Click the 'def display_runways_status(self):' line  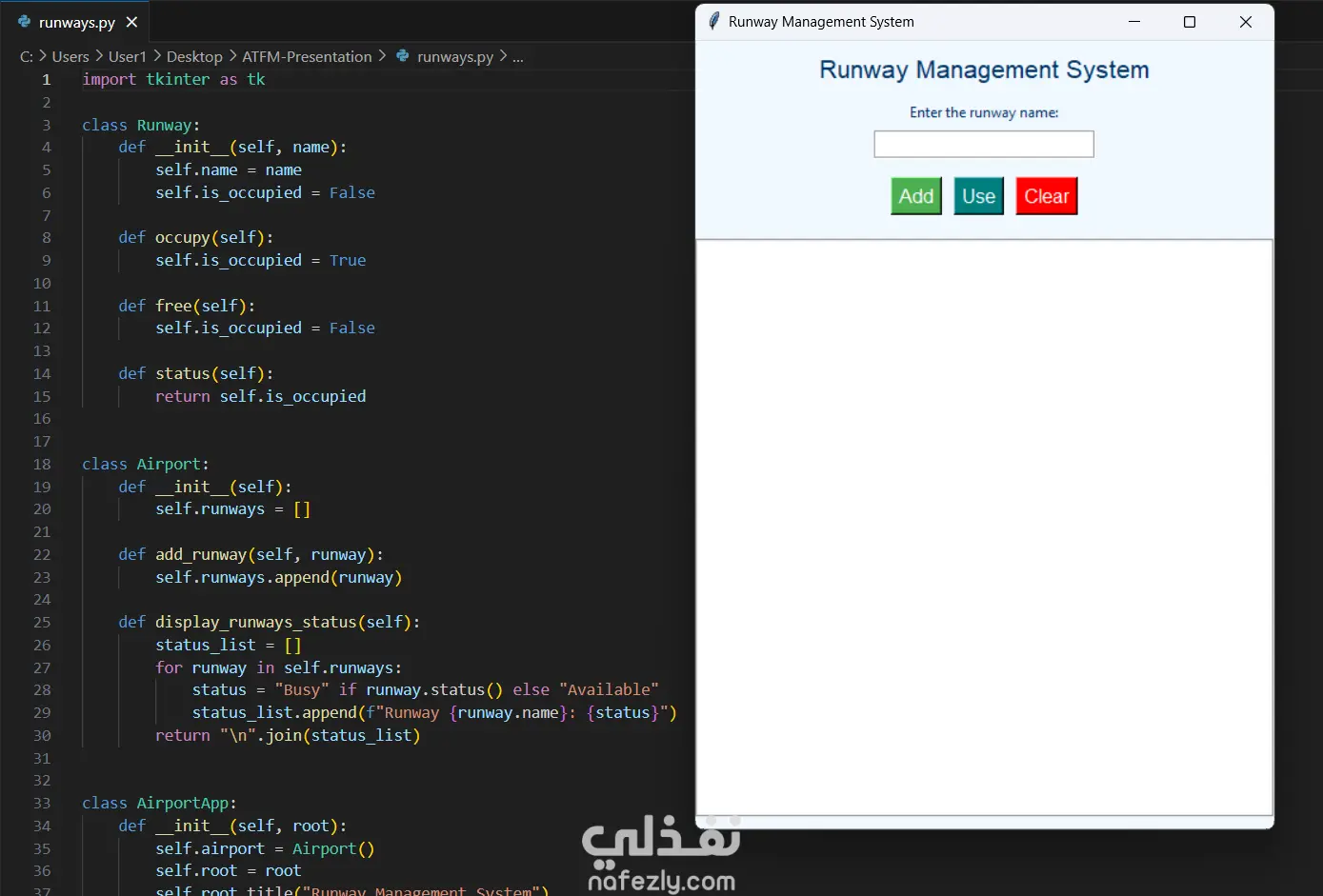pyautogui.click(x=270, y=622)
